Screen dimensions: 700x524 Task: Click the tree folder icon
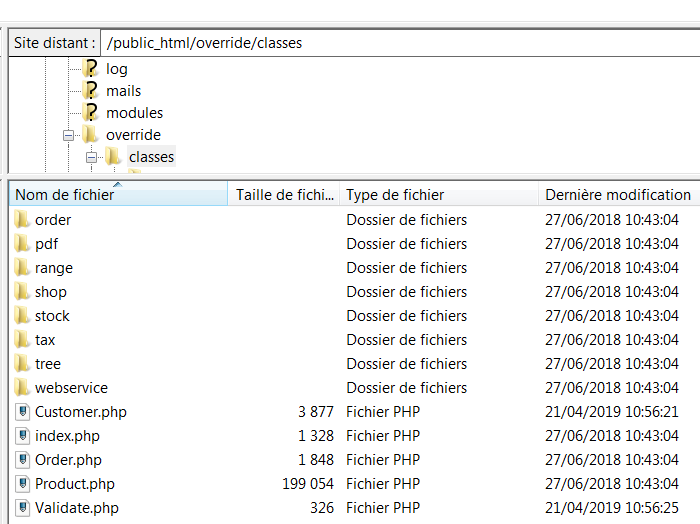pos(22,364)
